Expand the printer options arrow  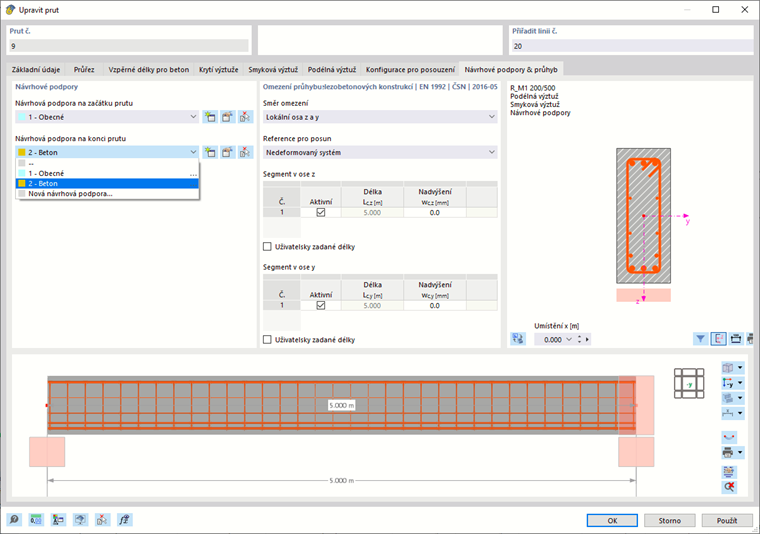[x=740, y=453]
